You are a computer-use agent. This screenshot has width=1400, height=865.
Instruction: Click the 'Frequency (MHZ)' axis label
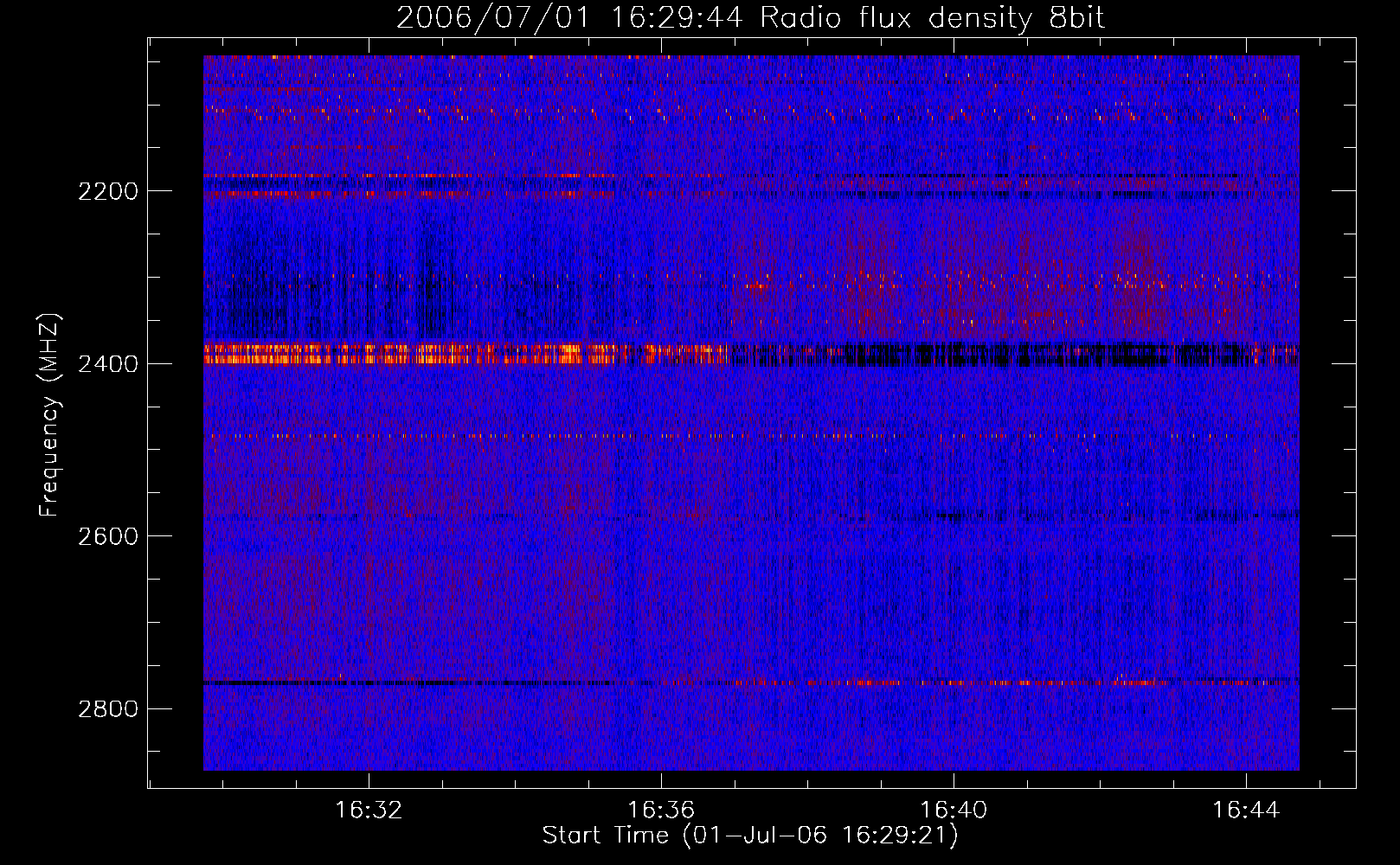49,415
